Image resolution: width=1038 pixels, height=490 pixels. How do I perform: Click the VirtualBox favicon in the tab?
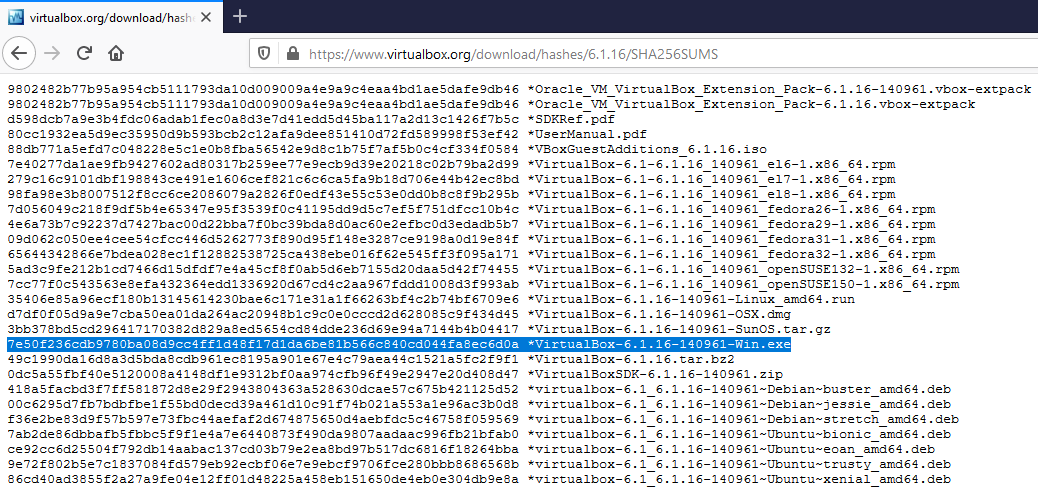coord(15,17)
